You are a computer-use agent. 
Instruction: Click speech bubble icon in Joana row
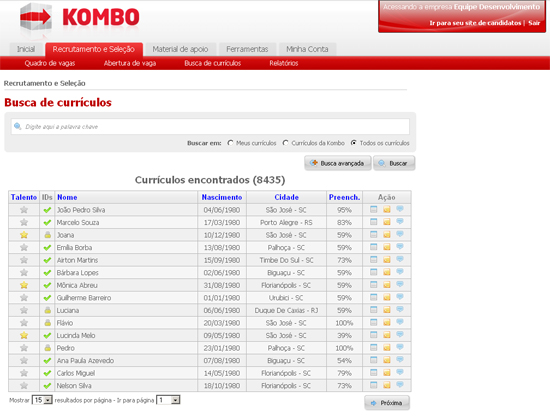pos(400,234)
